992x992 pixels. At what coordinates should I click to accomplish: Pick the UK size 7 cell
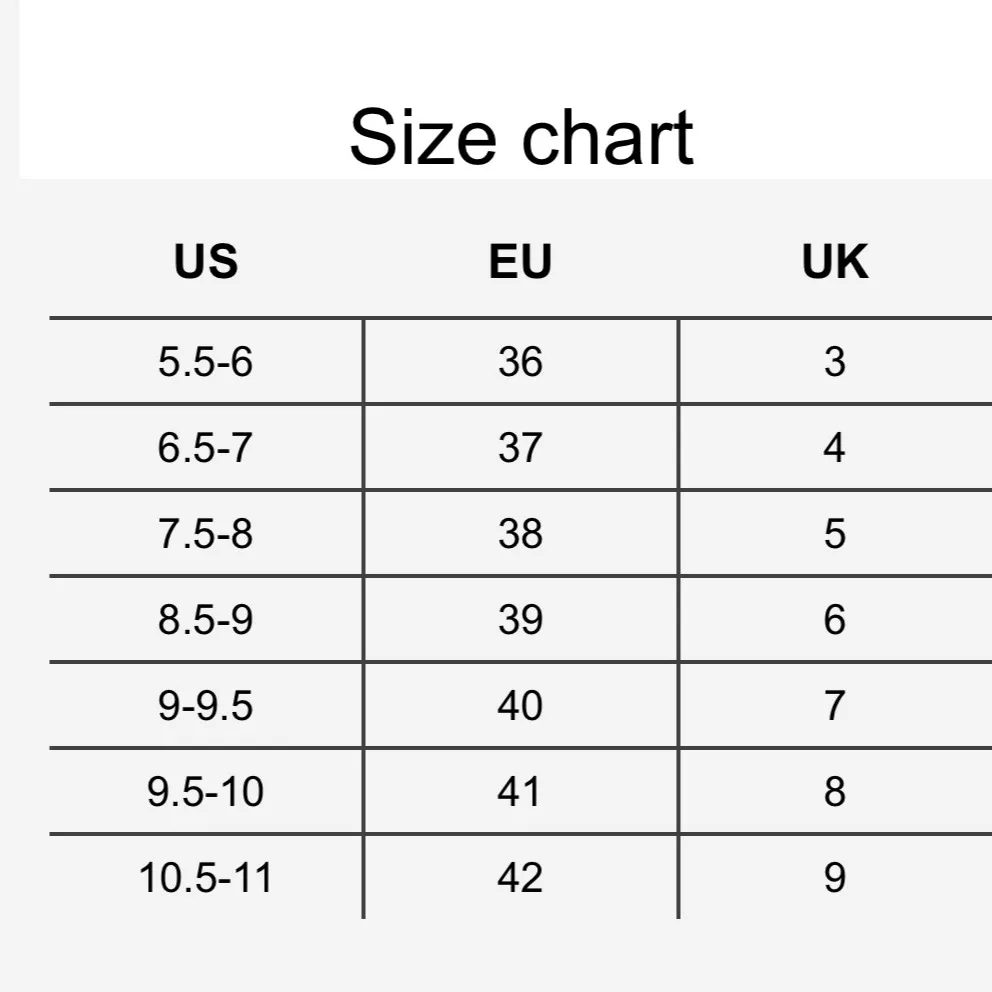[x=835, y=706]
